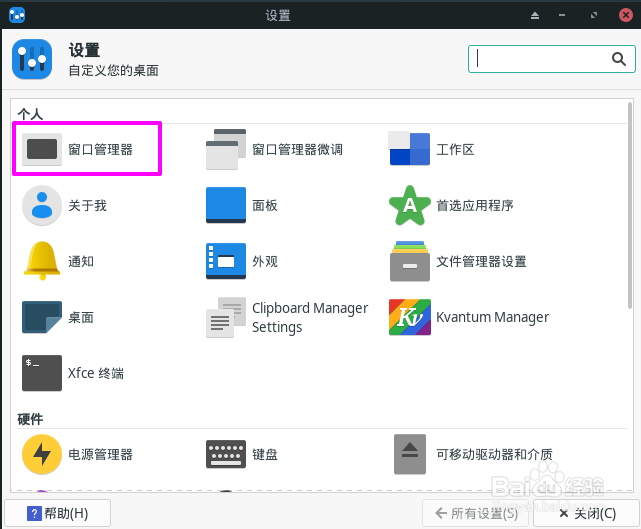Open the 面板 panel icon
Screen dimensions: 641x529
tap(226, 205)
